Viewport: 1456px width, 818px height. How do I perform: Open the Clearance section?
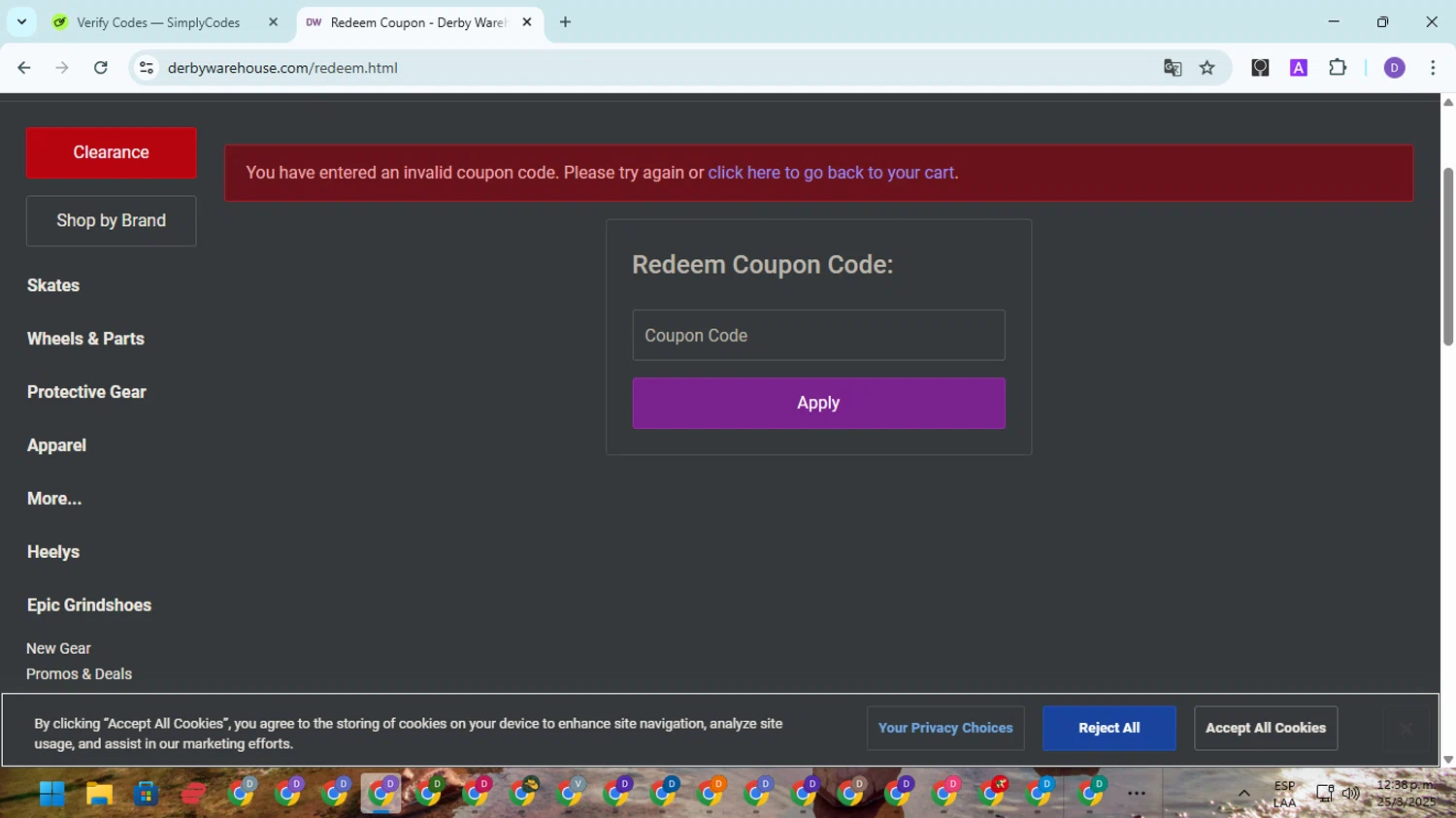click(x=112, y=152)
